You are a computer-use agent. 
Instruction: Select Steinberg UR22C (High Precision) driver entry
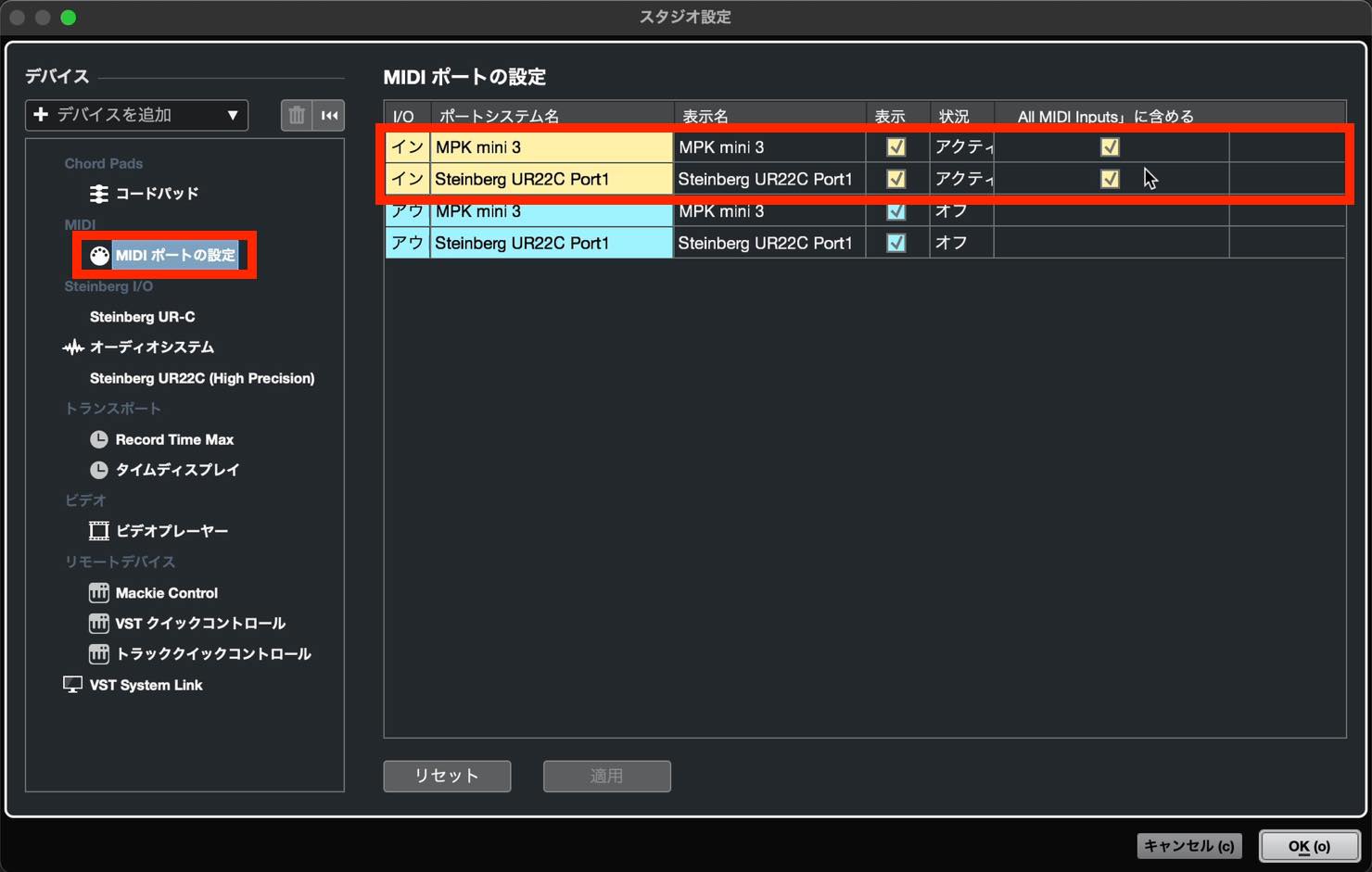(202, 378)
